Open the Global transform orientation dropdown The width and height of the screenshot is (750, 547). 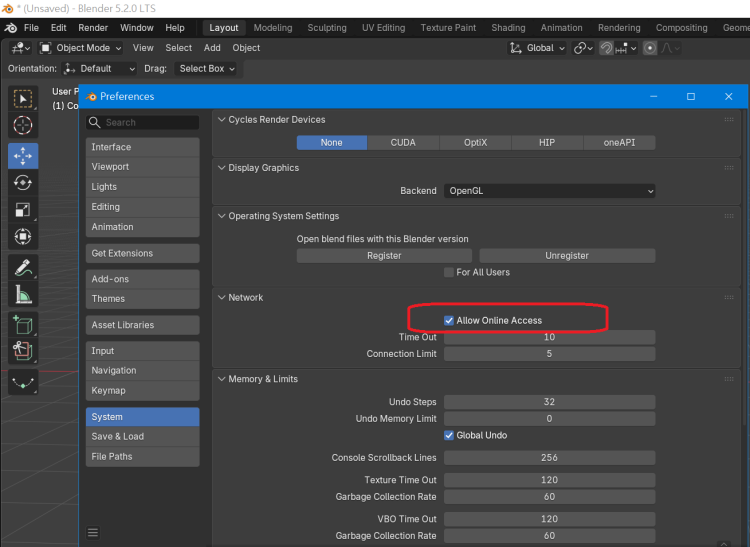[537, 48]
